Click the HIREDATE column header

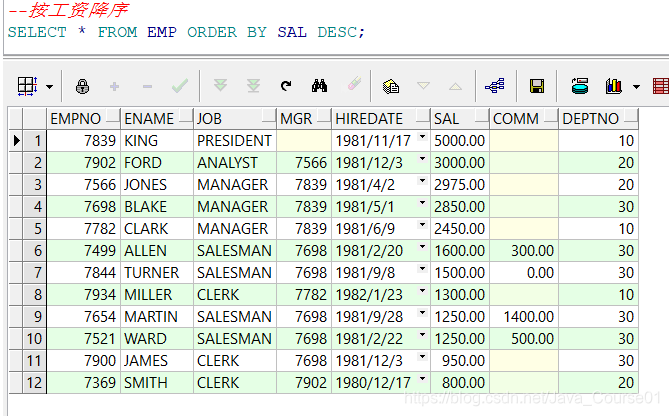click(x=381, y=119)
